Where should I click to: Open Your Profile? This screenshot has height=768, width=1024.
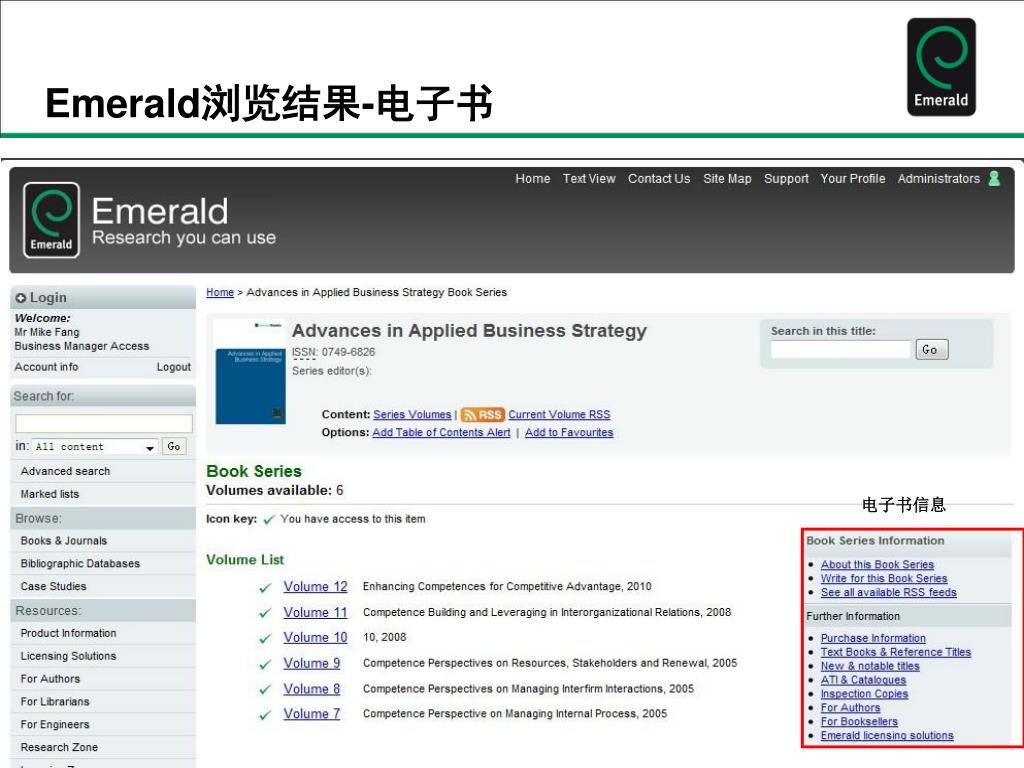click(853, 178)
